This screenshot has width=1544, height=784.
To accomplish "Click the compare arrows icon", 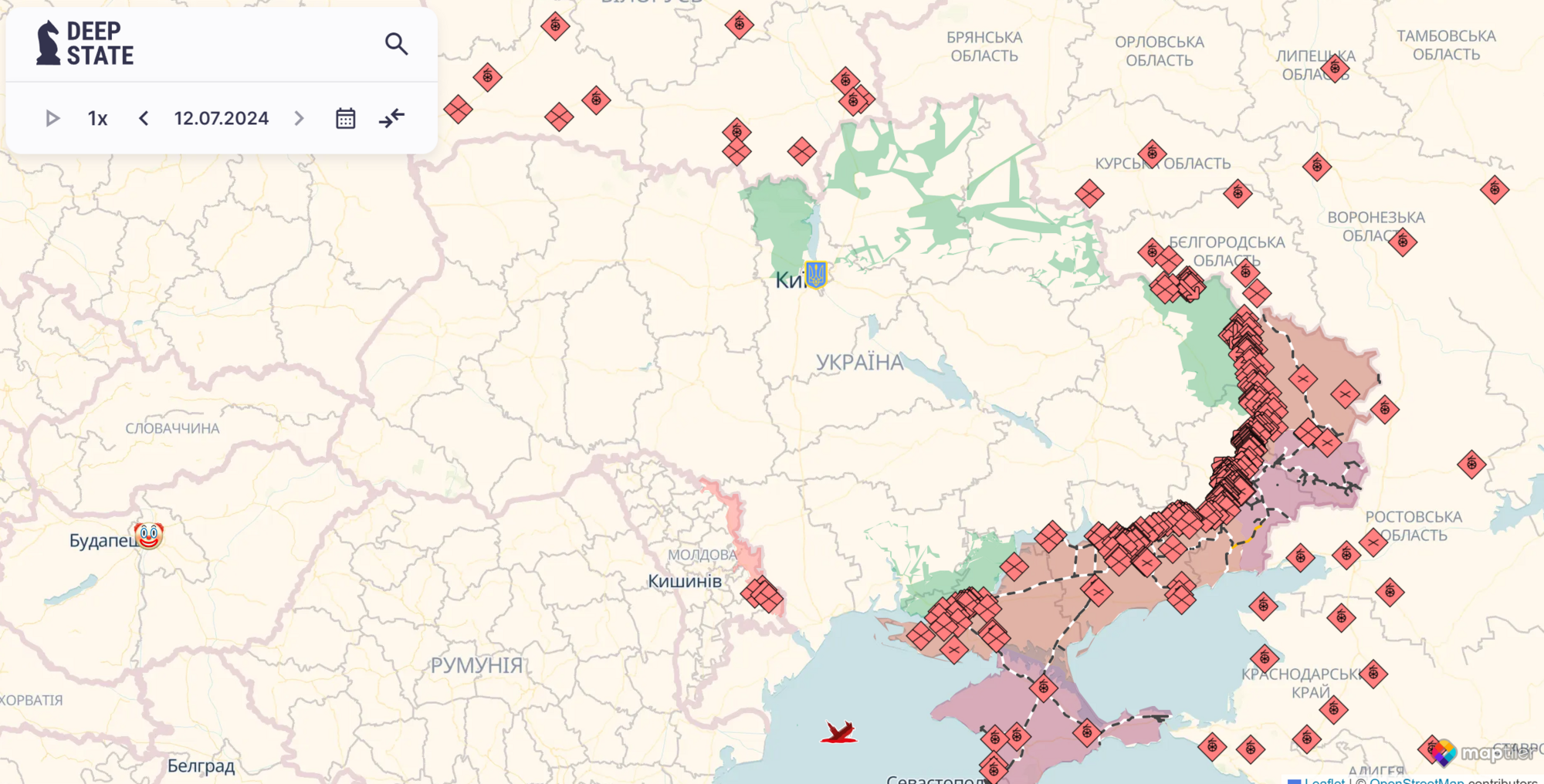I will click(x=392, y=118).
